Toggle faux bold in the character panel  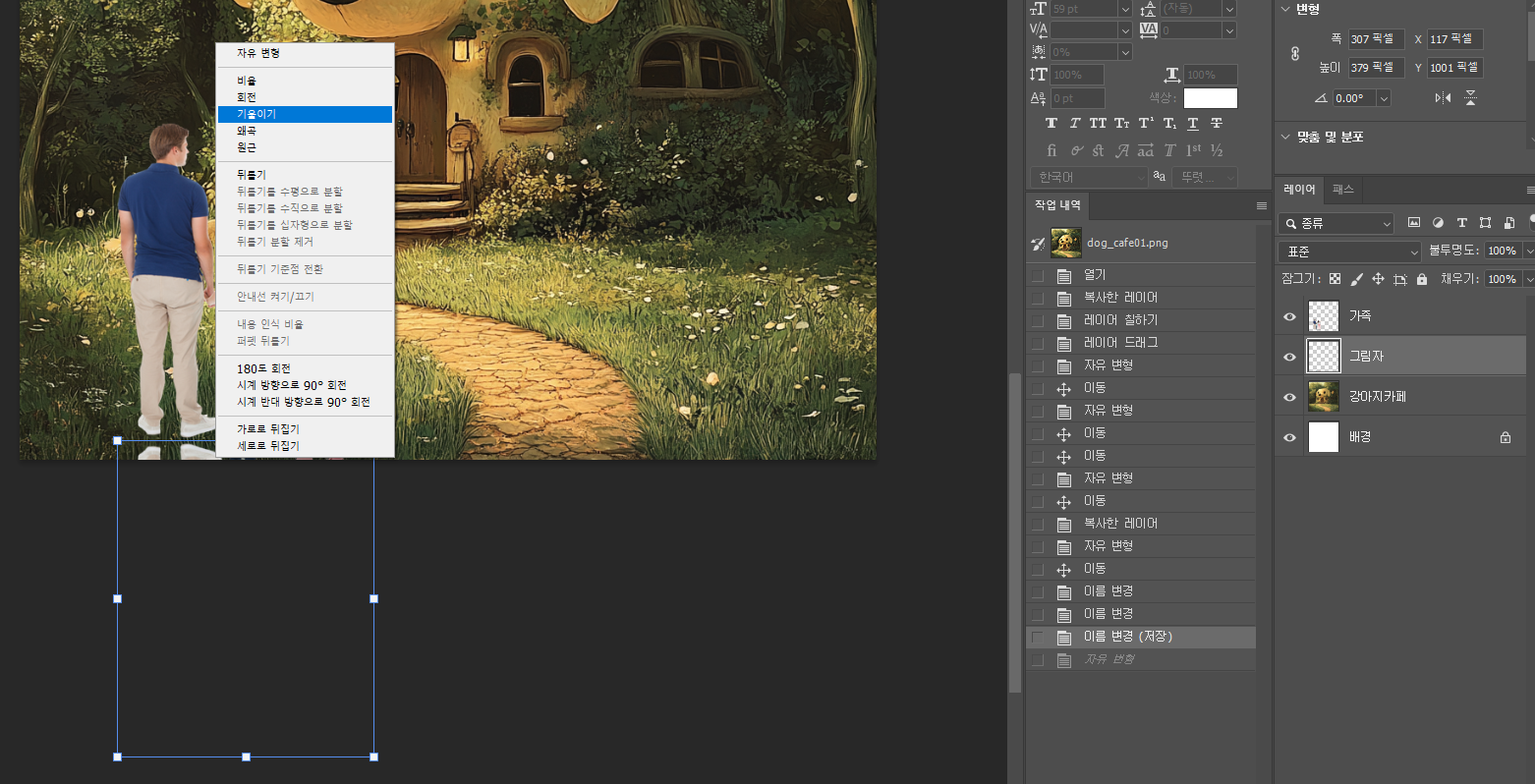(x=1052, y=123)
